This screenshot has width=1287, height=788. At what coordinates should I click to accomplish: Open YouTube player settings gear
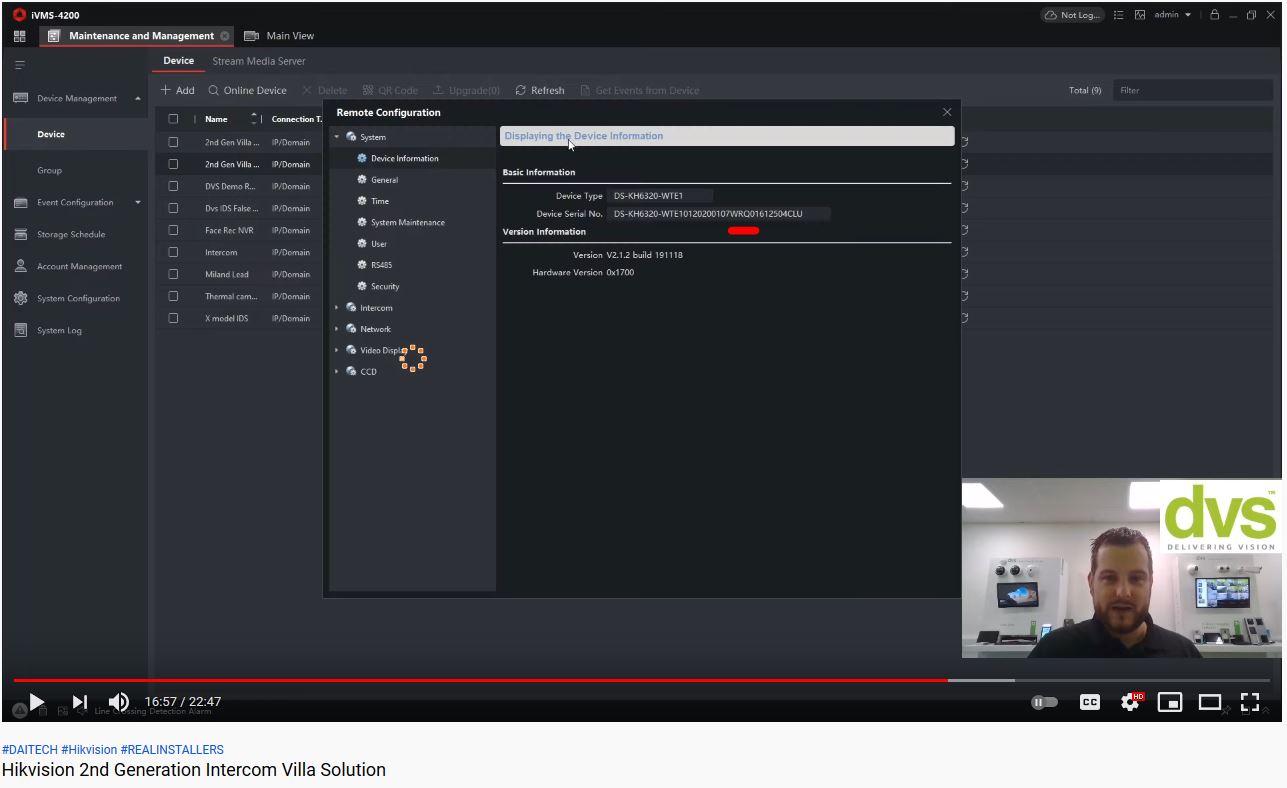[x=1130, y=702]
